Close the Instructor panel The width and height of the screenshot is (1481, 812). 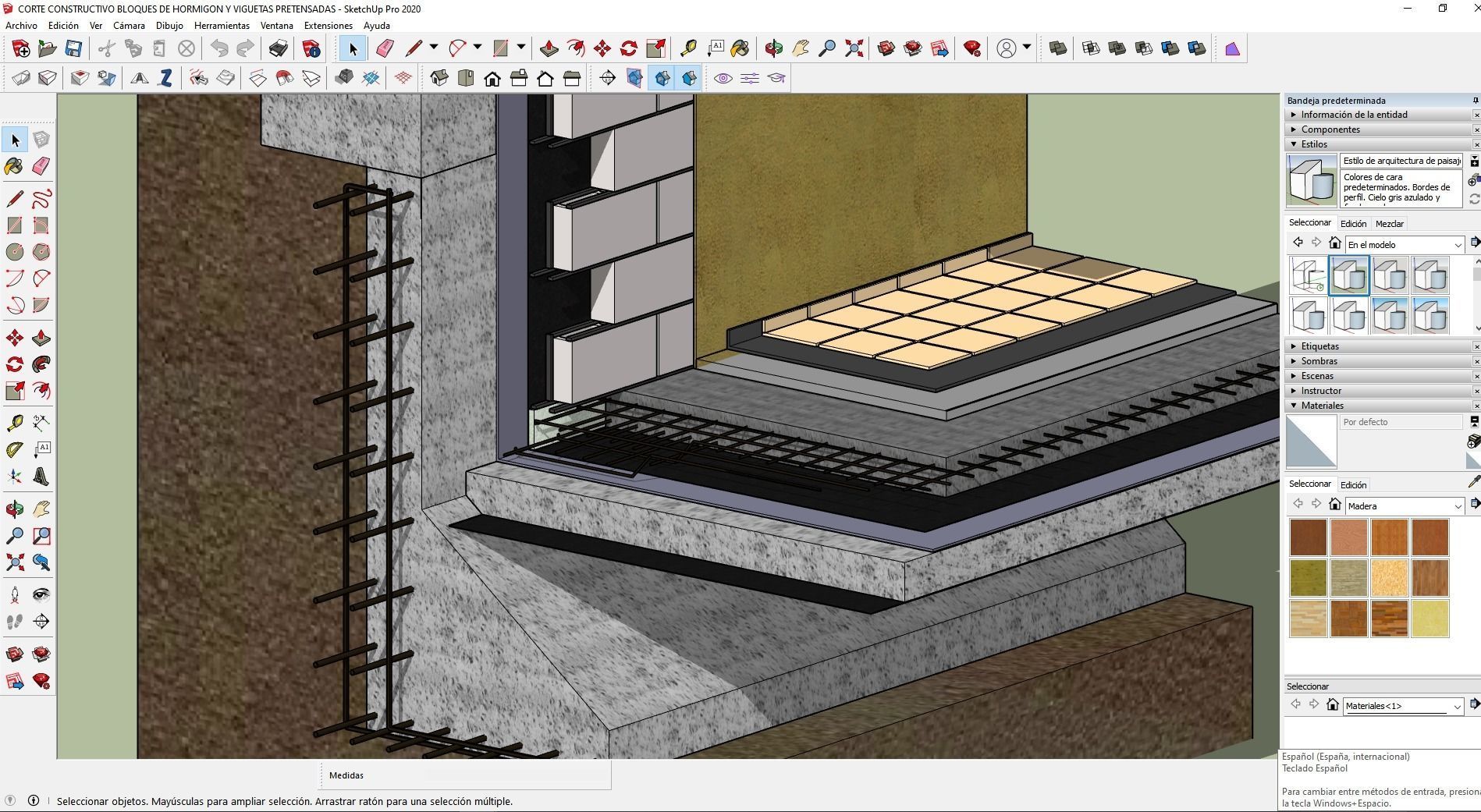tap(1476, 391)
